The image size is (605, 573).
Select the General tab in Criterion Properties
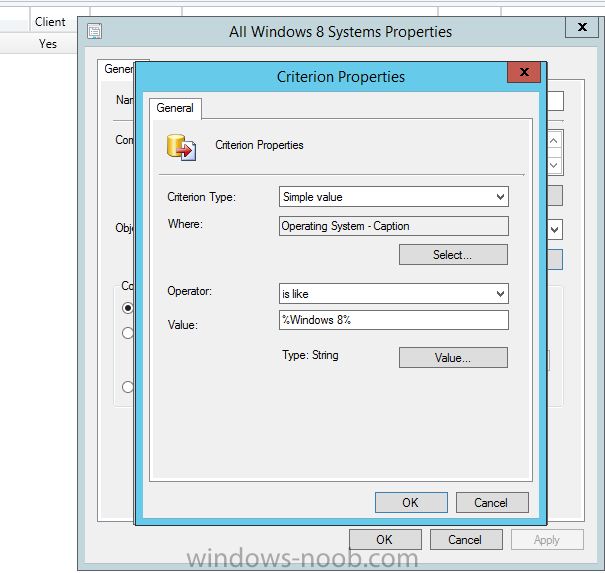175,108
